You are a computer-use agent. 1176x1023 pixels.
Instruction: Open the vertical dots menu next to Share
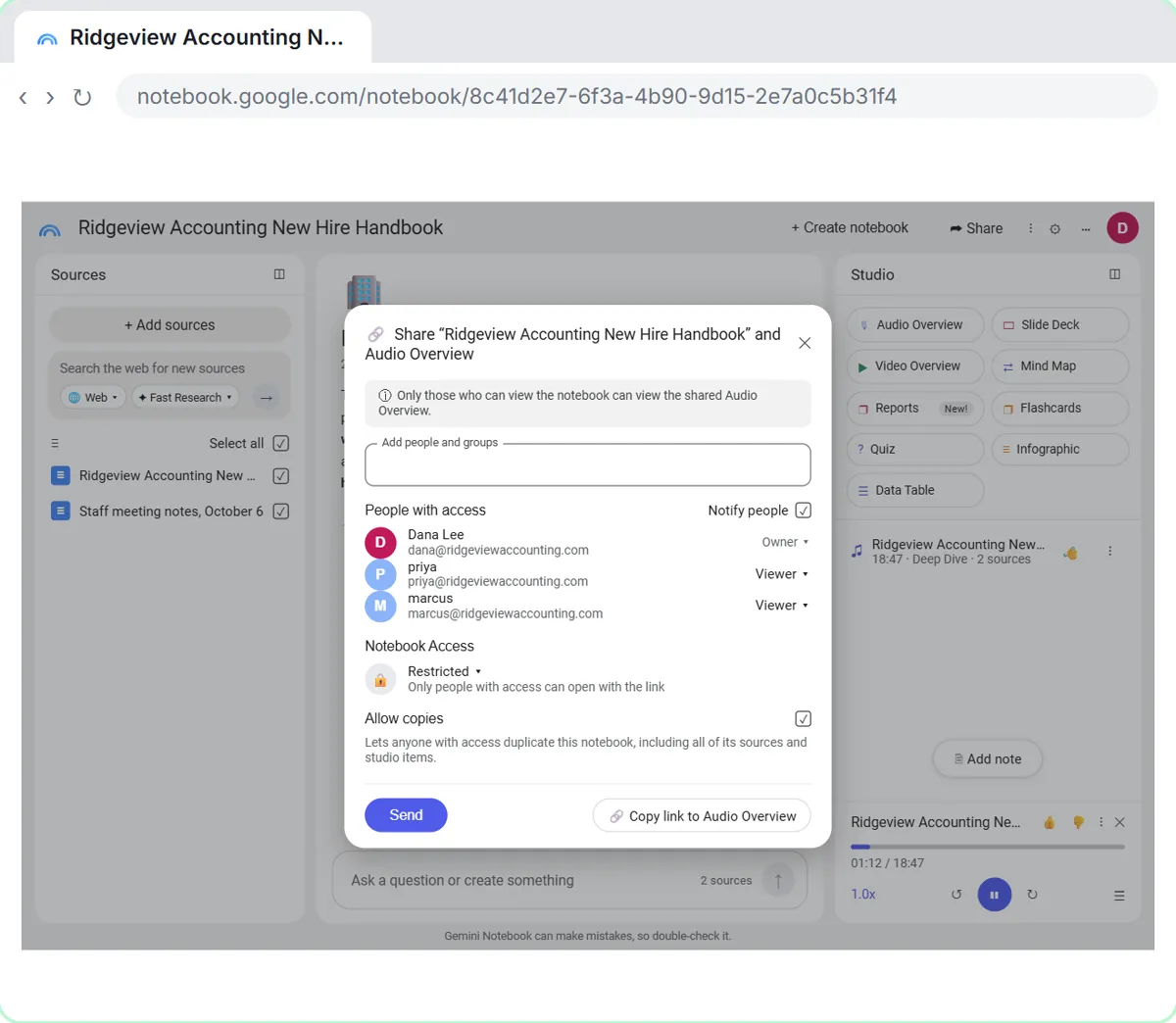[x=1030, y=228]
